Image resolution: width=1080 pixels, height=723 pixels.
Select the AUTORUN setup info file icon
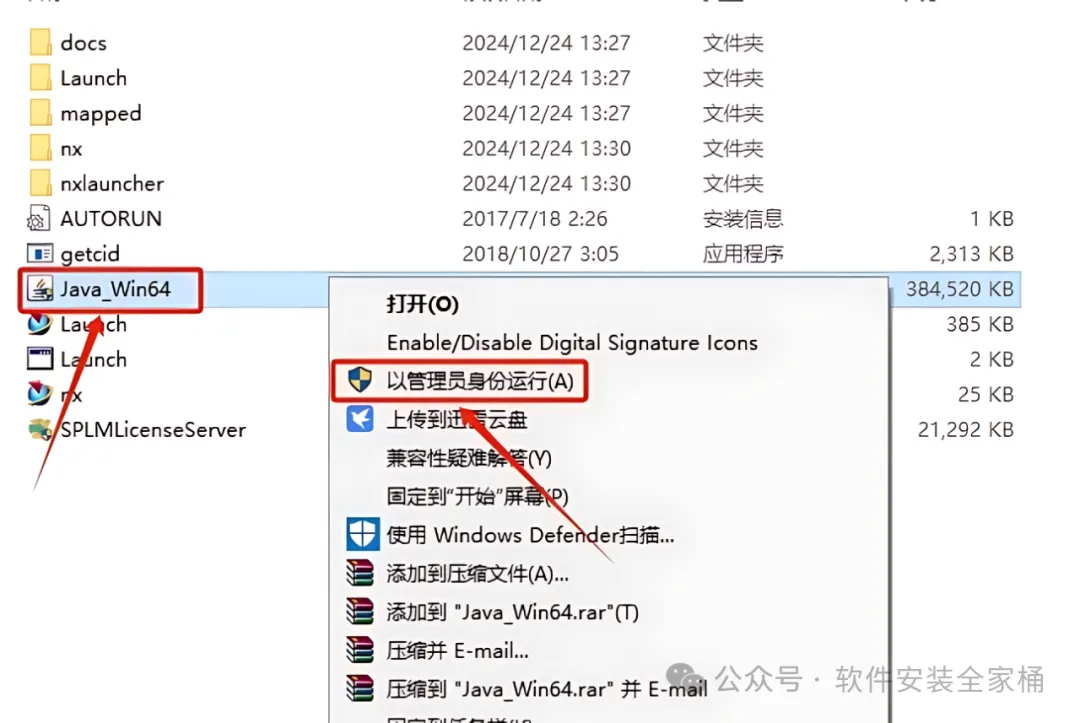(39, 218)
